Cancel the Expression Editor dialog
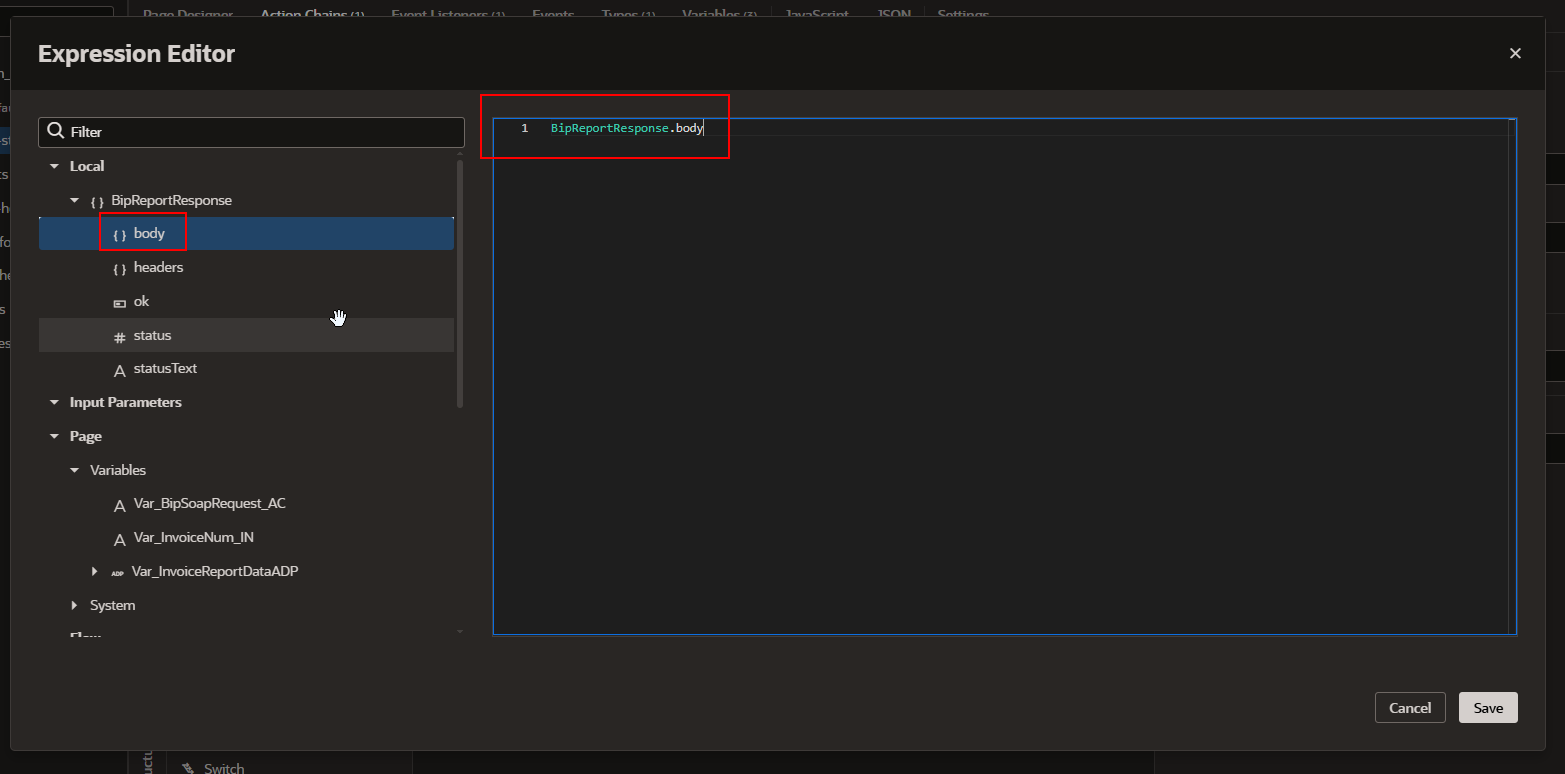1565x774 pixels. point(1410,707)
